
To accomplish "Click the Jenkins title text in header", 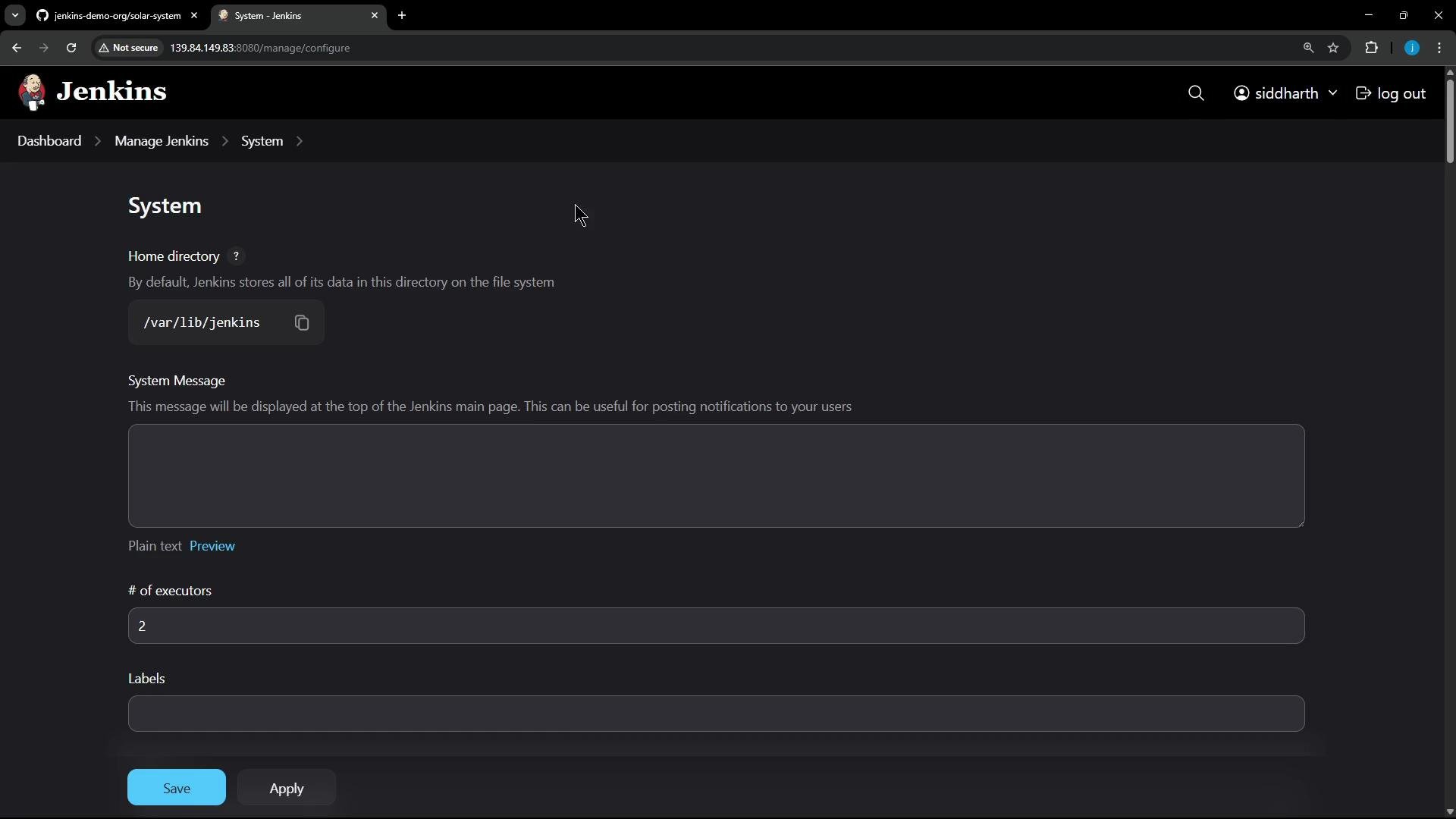I will point(111,92).
